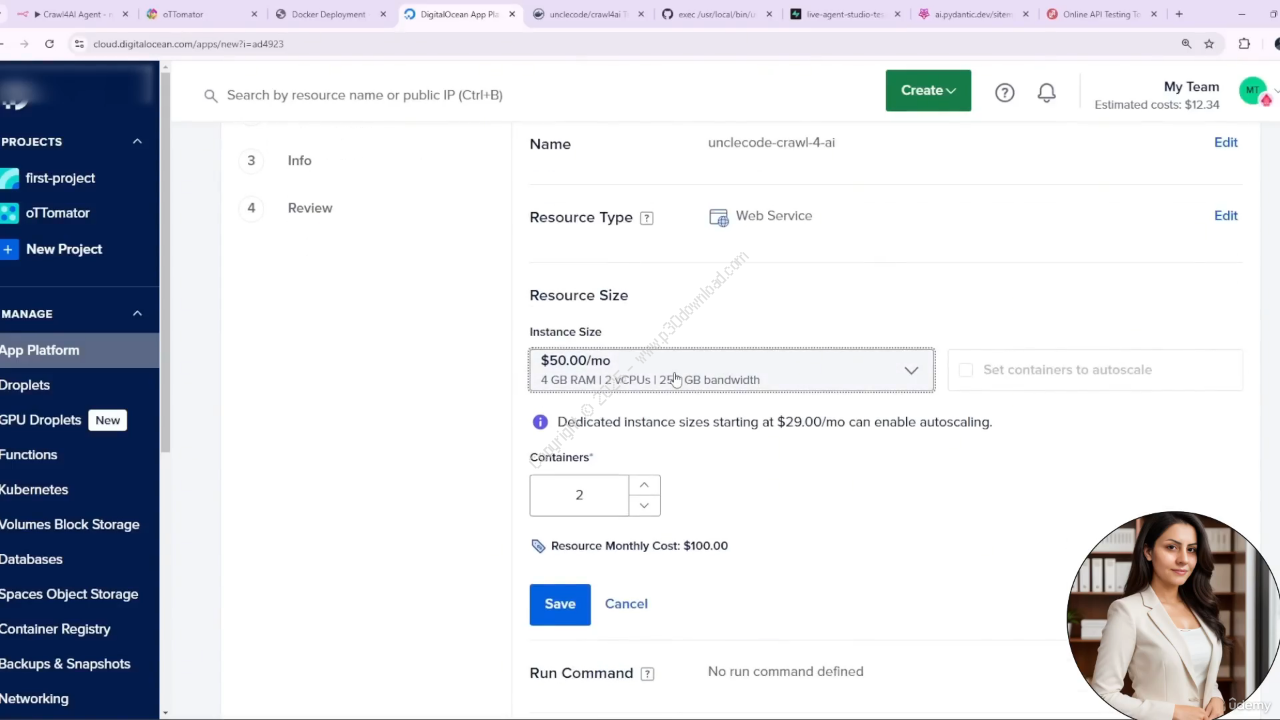Click the site information icon in address bar

click(79, 44)
